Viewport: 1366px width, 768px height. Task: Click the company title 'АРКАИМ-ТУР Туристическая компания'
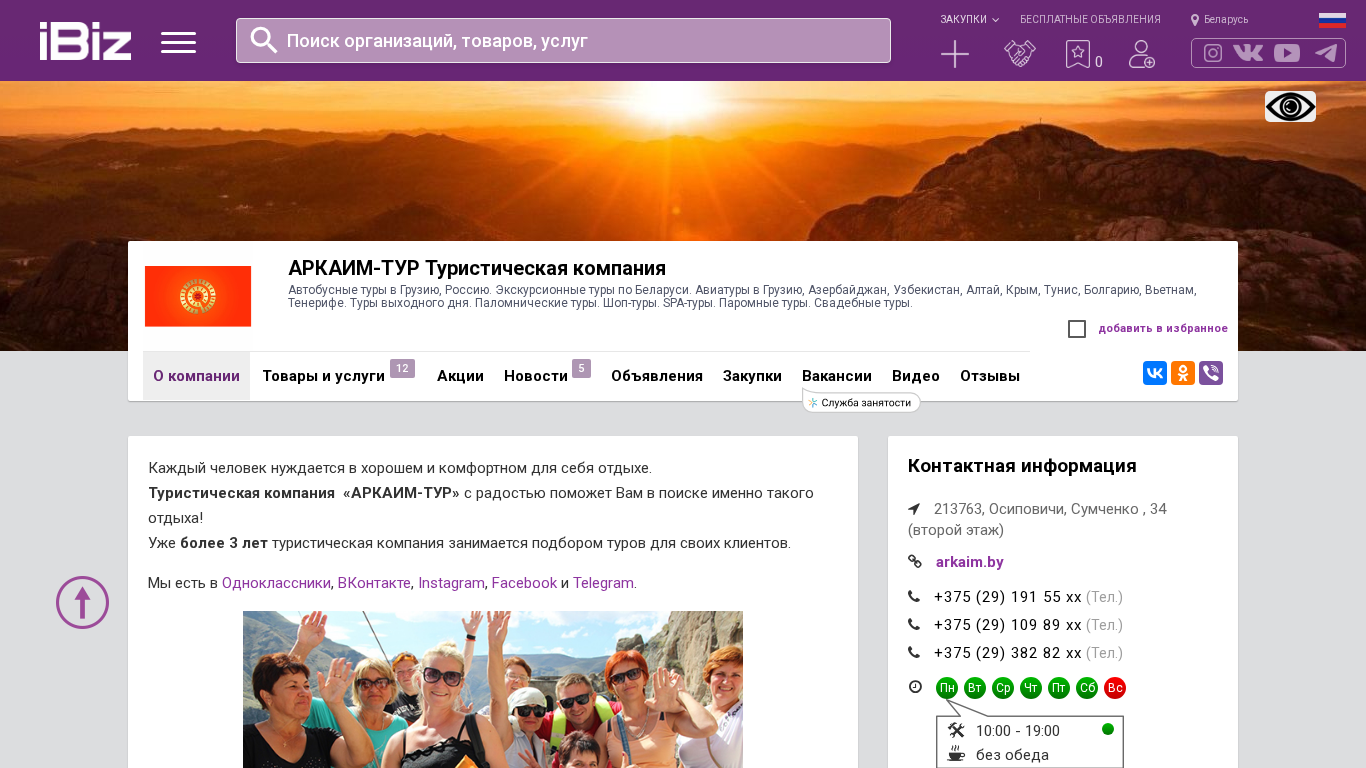[477, 268]
